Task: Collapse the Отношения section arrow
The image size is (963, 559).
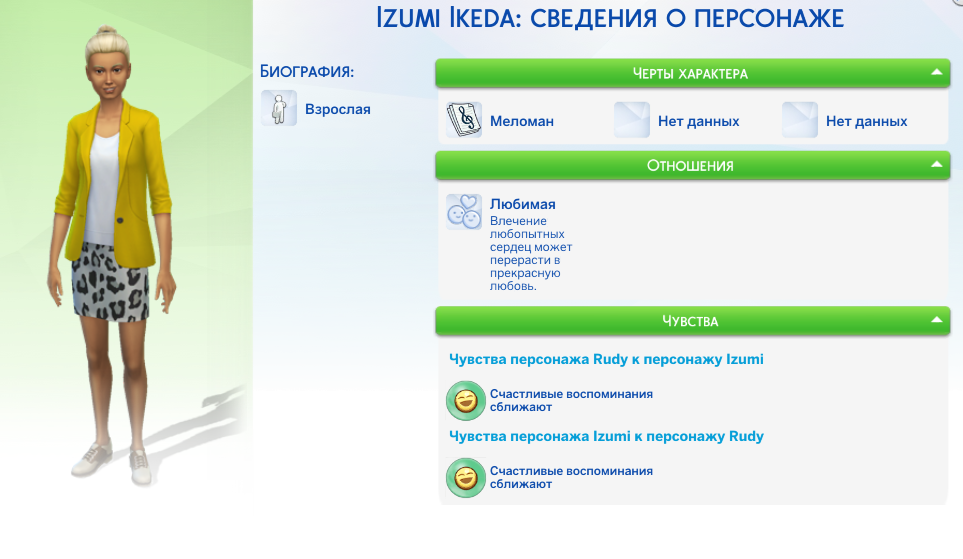Action: pyautogui.click(x=936, y=165)
